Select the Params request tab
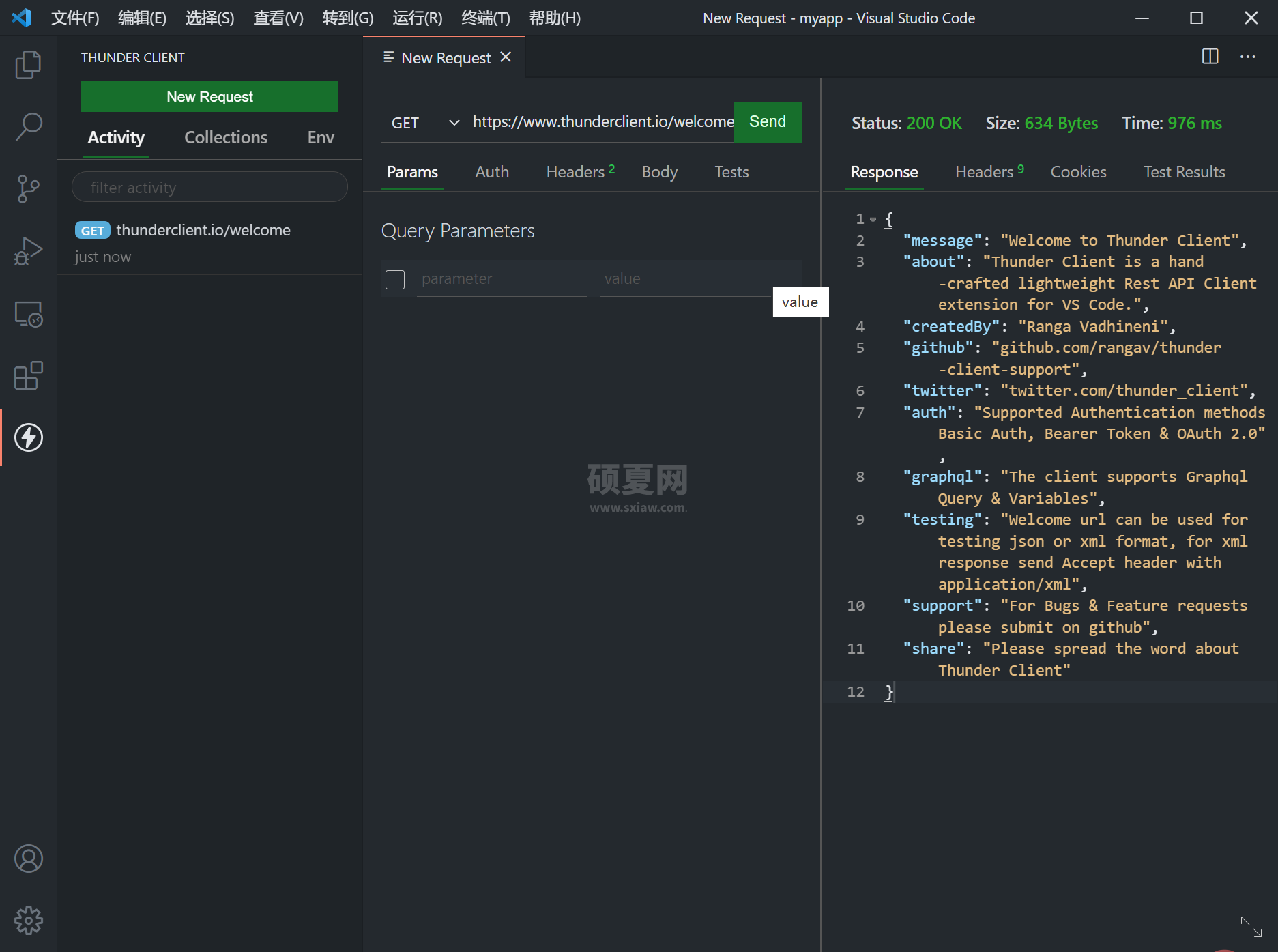1278x952 pixels. (412, 172)
